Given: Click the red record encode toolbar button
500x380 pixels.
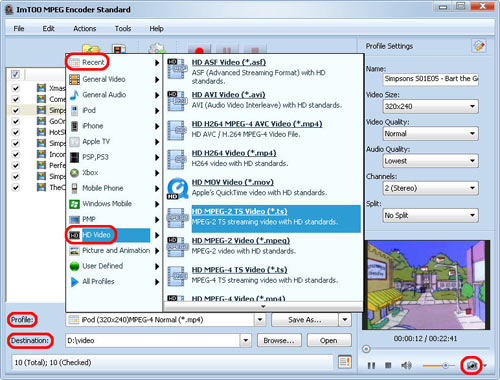Looking at the screenshot, I should click(x=199, y=49).
